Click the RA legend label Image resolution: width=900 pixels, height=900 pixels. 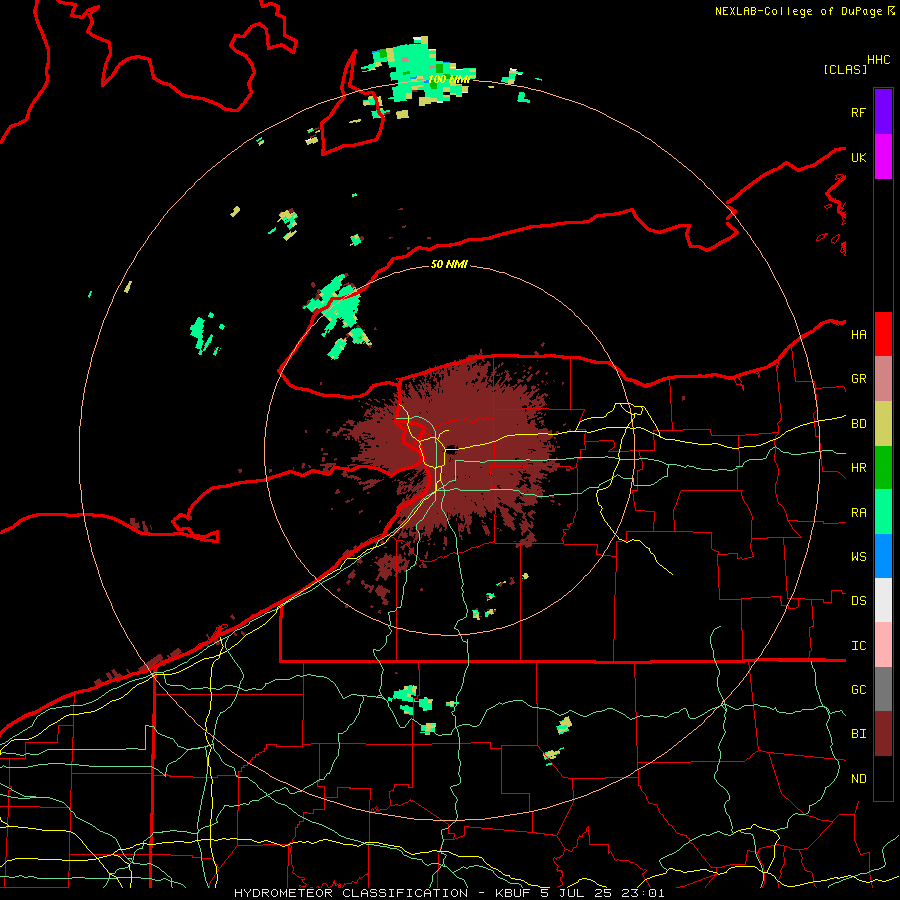tap(858, 512)
